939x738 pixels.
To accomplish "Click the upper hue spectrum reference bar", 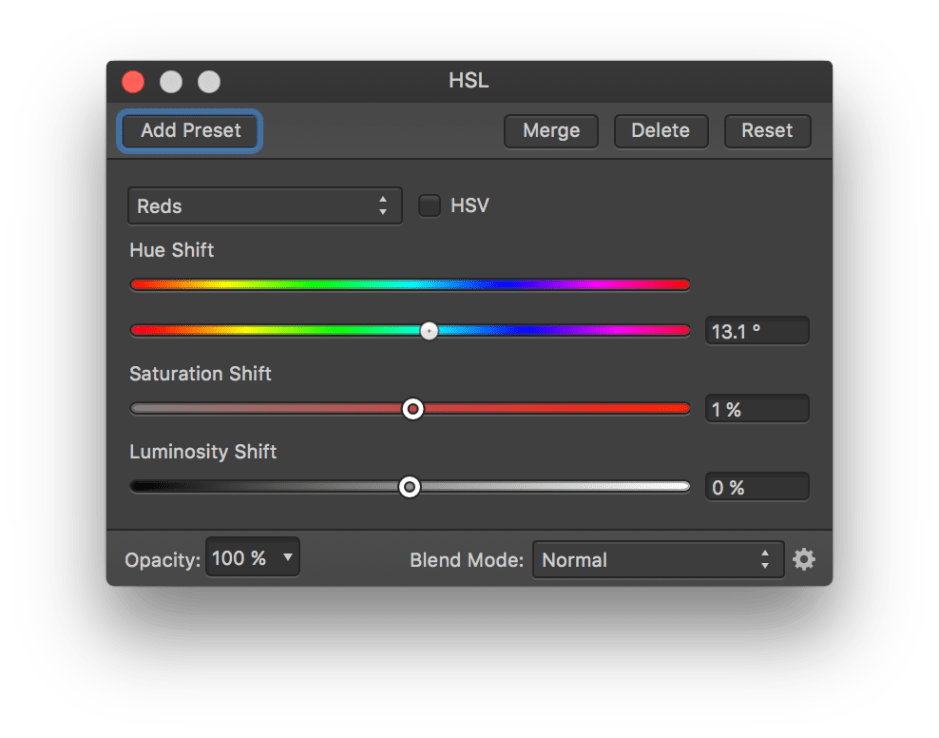I will [410, 285].
